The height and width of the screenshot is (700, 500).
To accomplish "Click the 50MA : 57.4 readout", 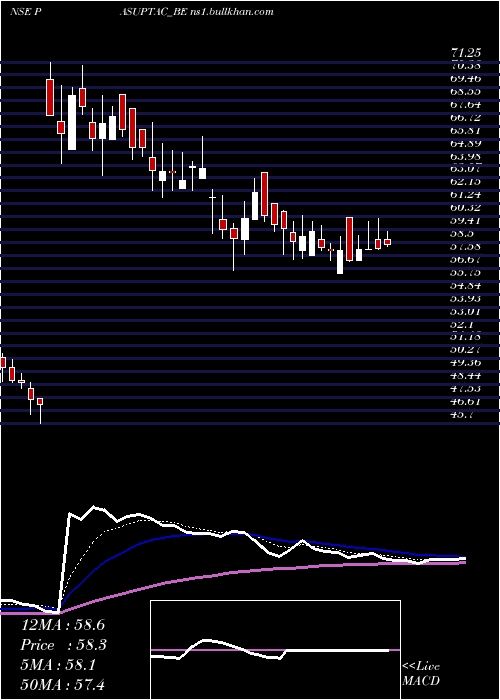I will (63, 684).
